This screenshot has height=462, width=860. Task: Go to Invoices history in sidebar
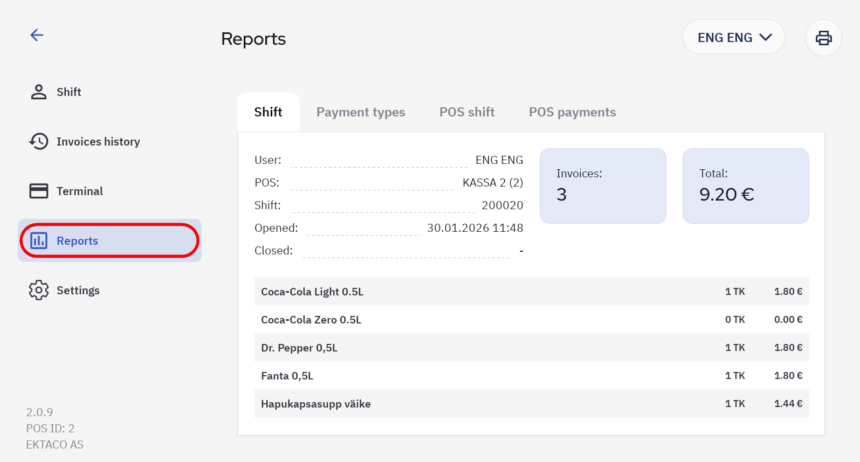(98, 142)
